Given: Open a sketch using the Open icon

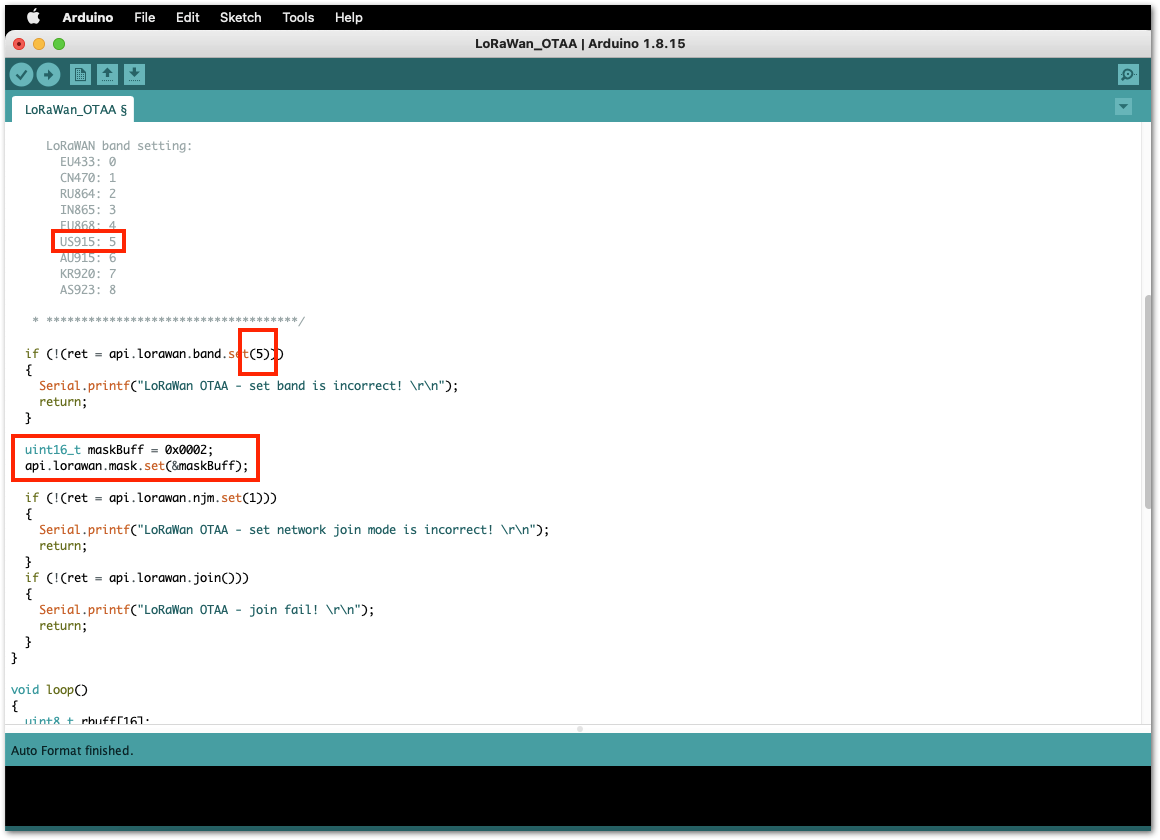Looking at the screenshot, I should tap(107, 75).
